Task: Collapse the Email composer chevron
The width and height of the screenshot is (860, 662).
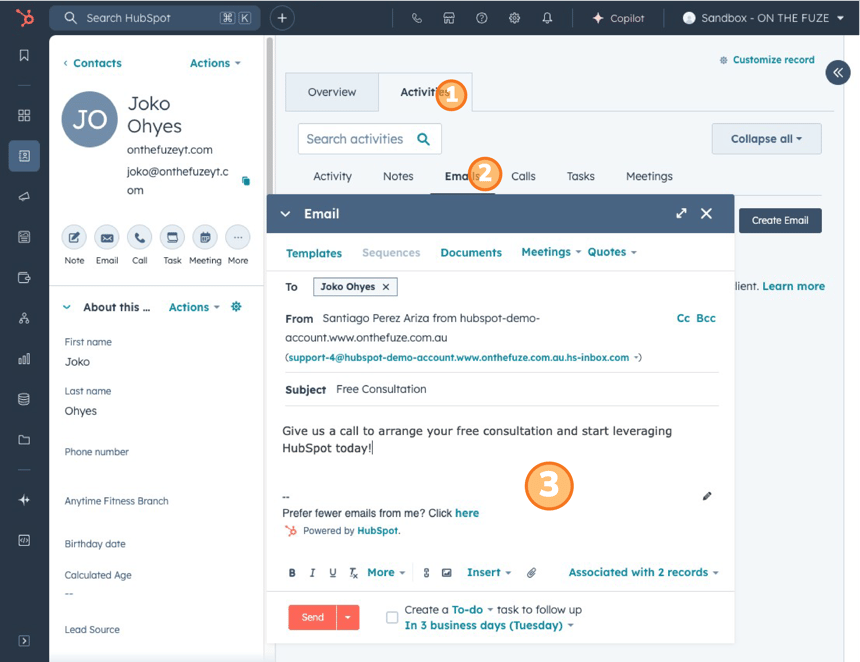Action: pyautogui.click(x=285, y=214)
